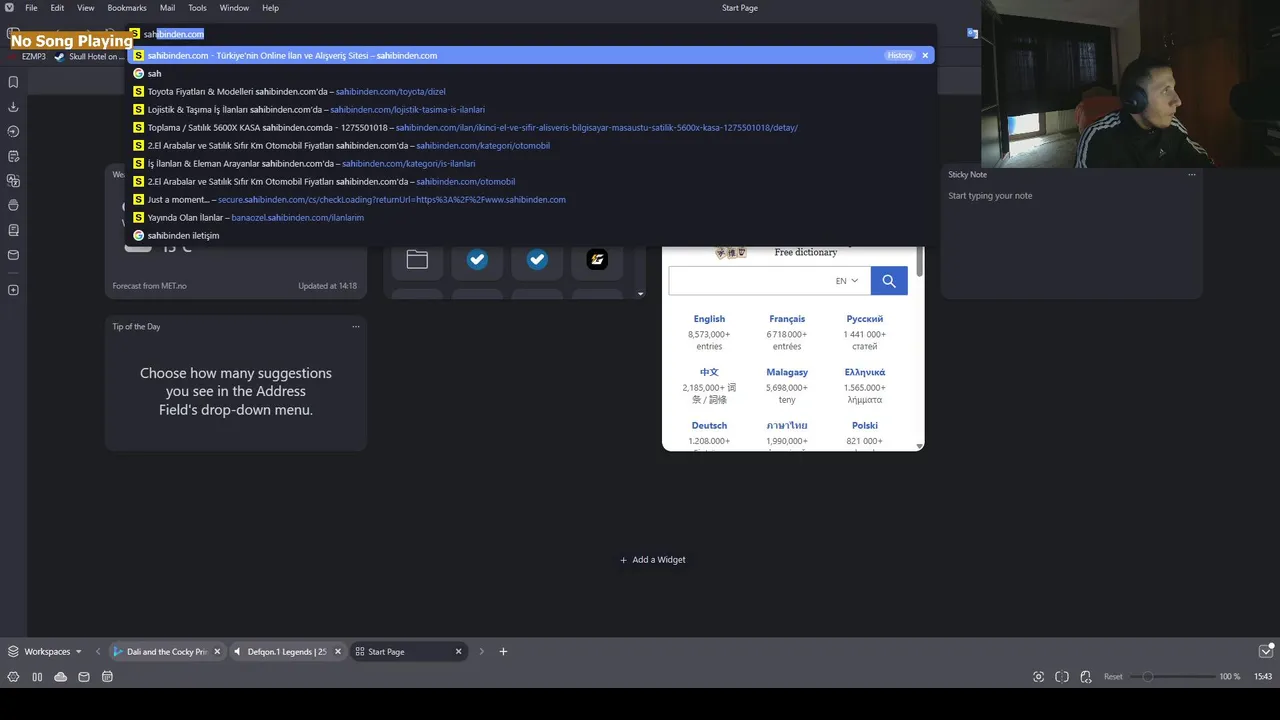Open the Français Wiktionary link
Screen dimensions: 1280x720
[787, 319]
